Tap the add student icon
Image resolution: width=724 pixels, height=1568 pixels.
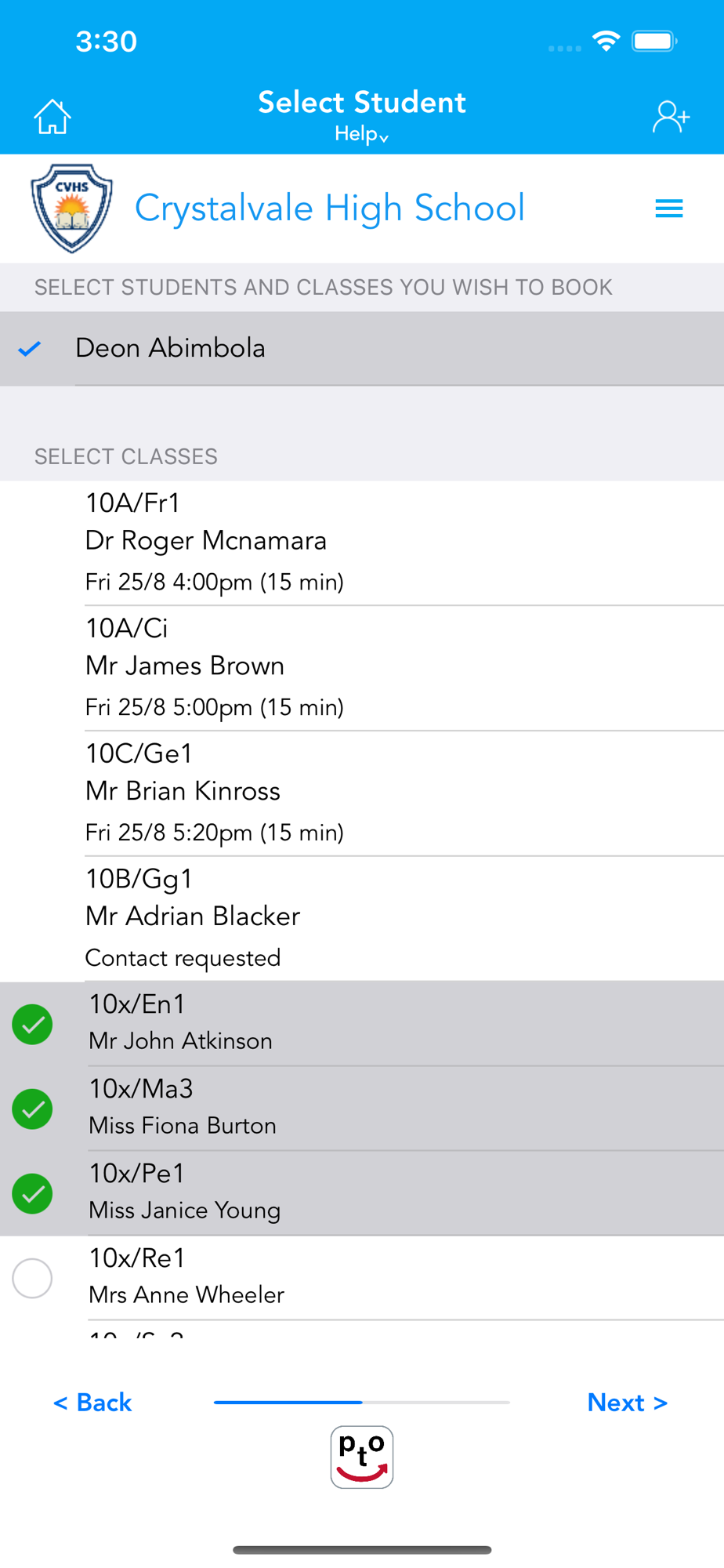[x=671, y=118]
